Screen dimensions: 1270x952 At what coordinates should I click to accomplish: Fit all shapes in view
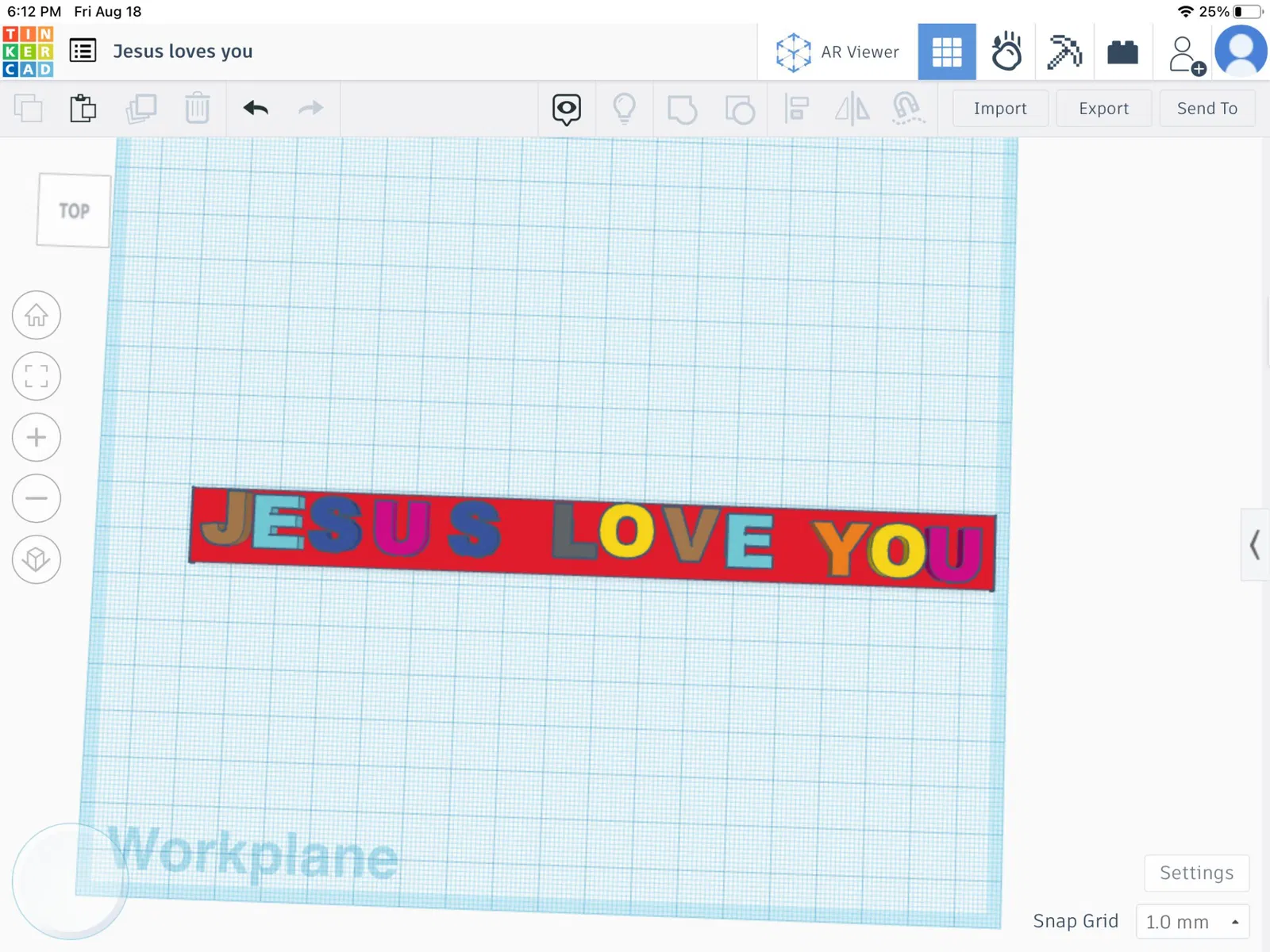[37, 376]
